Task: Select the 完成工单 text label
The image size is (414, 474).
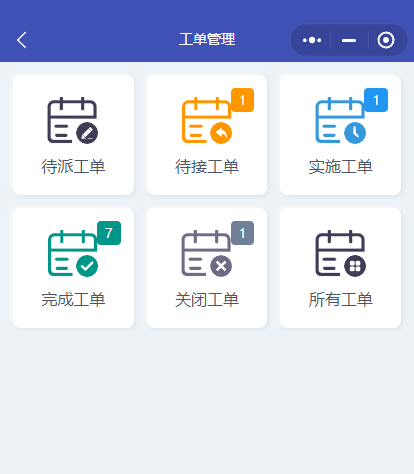Action: [x=73, y=299]
